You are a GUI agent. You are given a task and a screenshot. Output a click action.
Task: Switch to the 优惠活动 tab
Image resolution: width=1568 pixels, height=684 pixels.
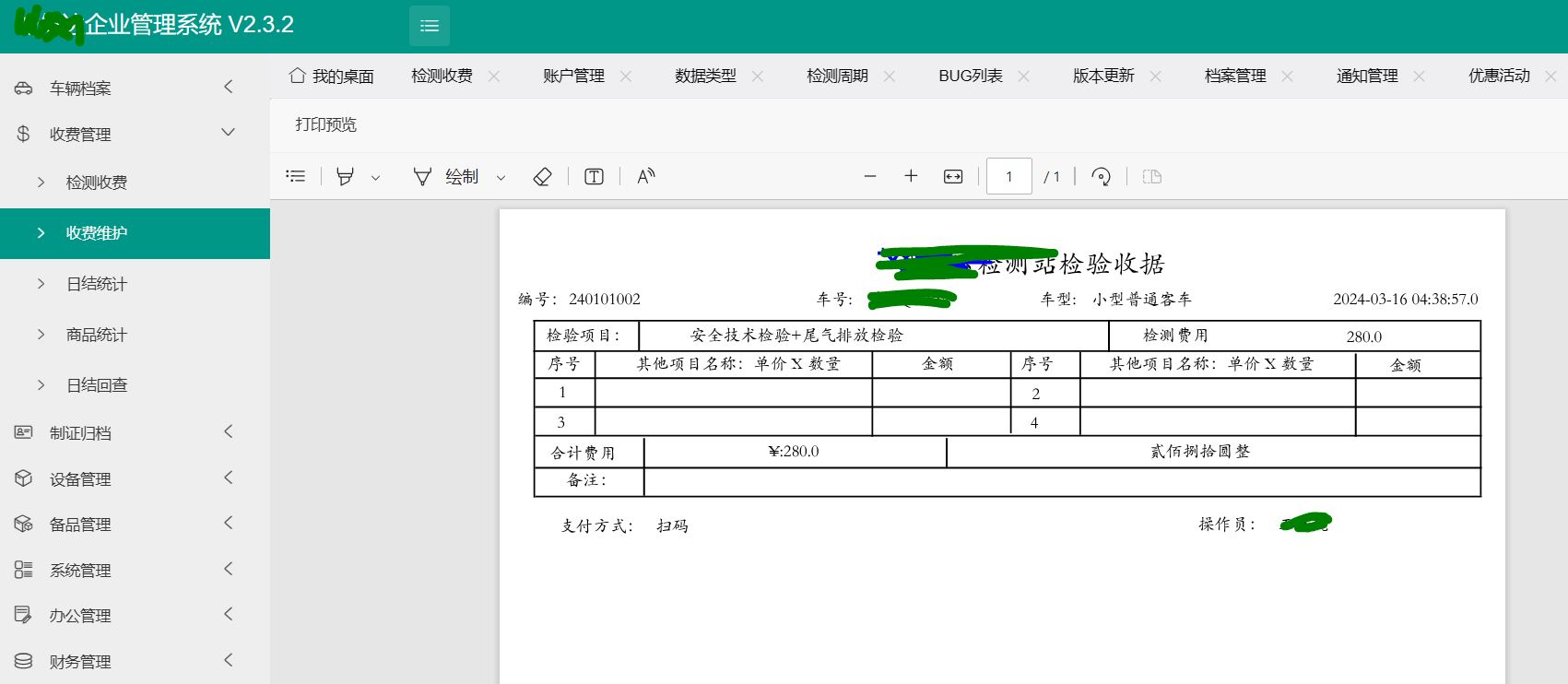(1499, 76)
